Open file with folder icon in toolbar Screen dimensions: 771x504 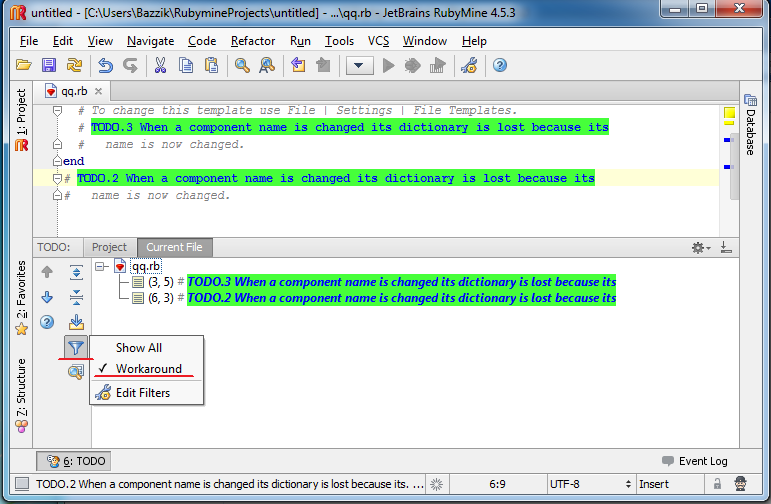coord(24,65)
